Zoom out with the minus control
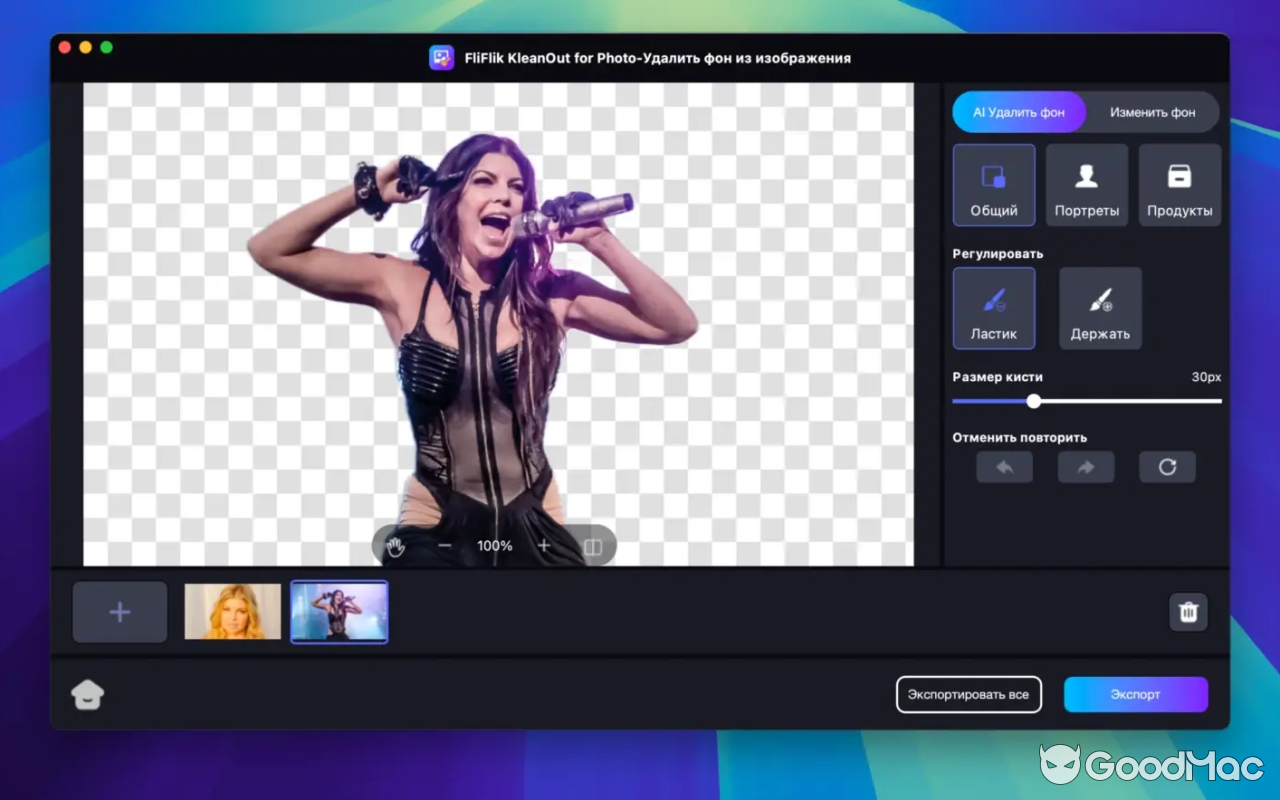This screenshot has height=800, width=1280. click(x=444, y=546)
